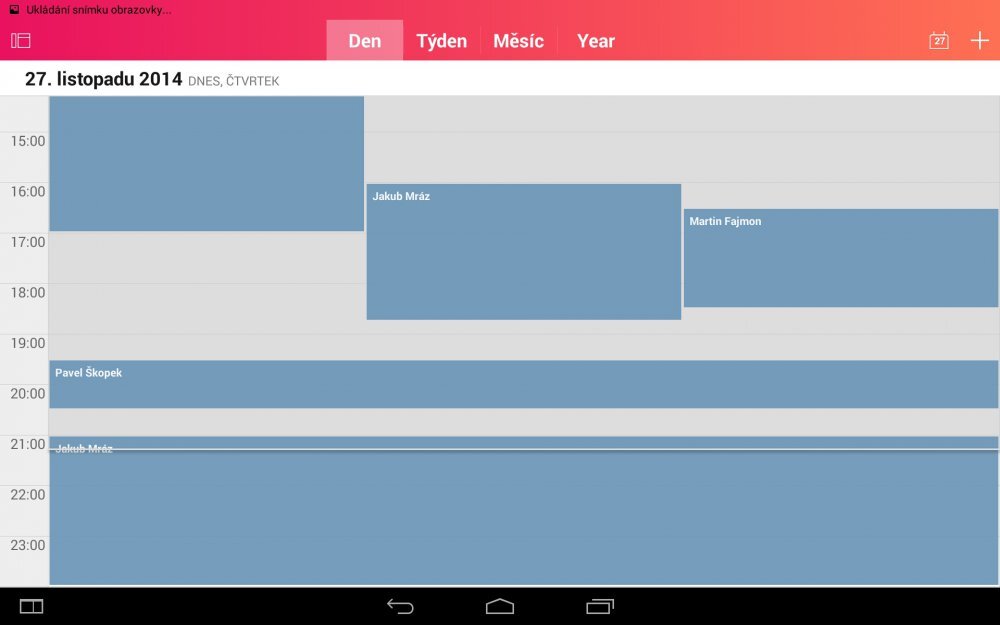Tap the screenshot saving notification icon
Screen dimensions: 1000x625
[x=14, y=9]
